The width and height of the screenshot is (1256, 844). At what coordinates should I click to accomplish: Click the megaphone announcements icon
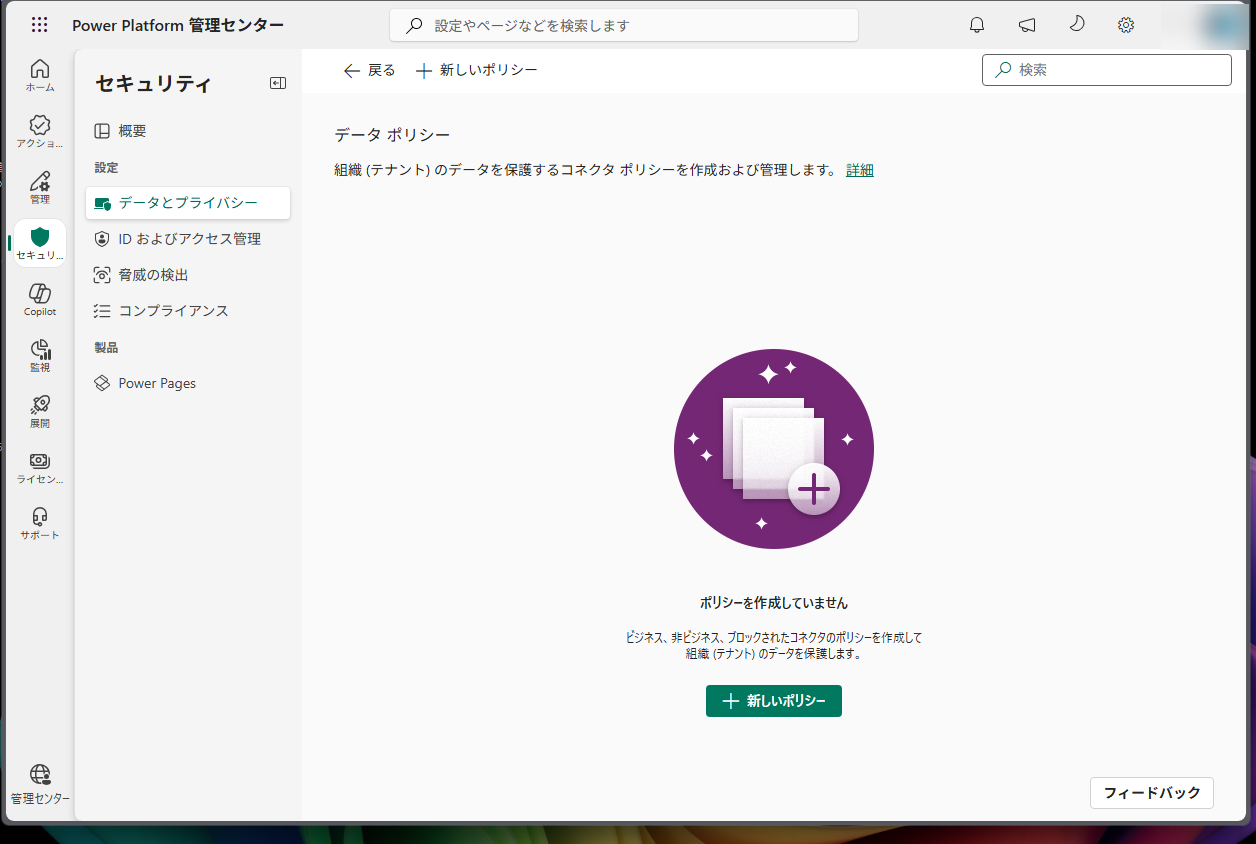pos(1027,25)
